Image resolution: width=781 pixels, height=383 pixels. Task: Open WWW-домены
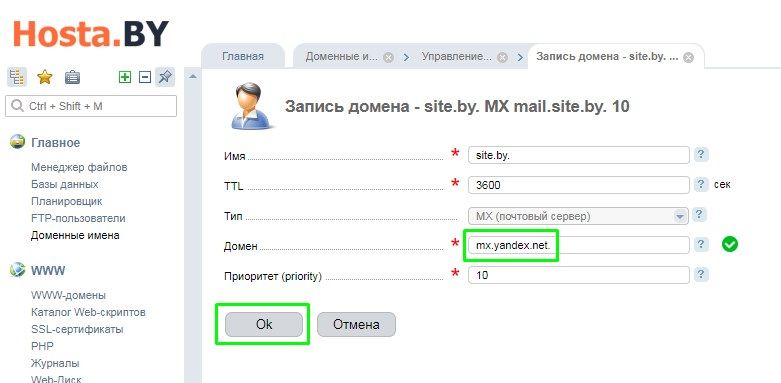click(68, 295)
